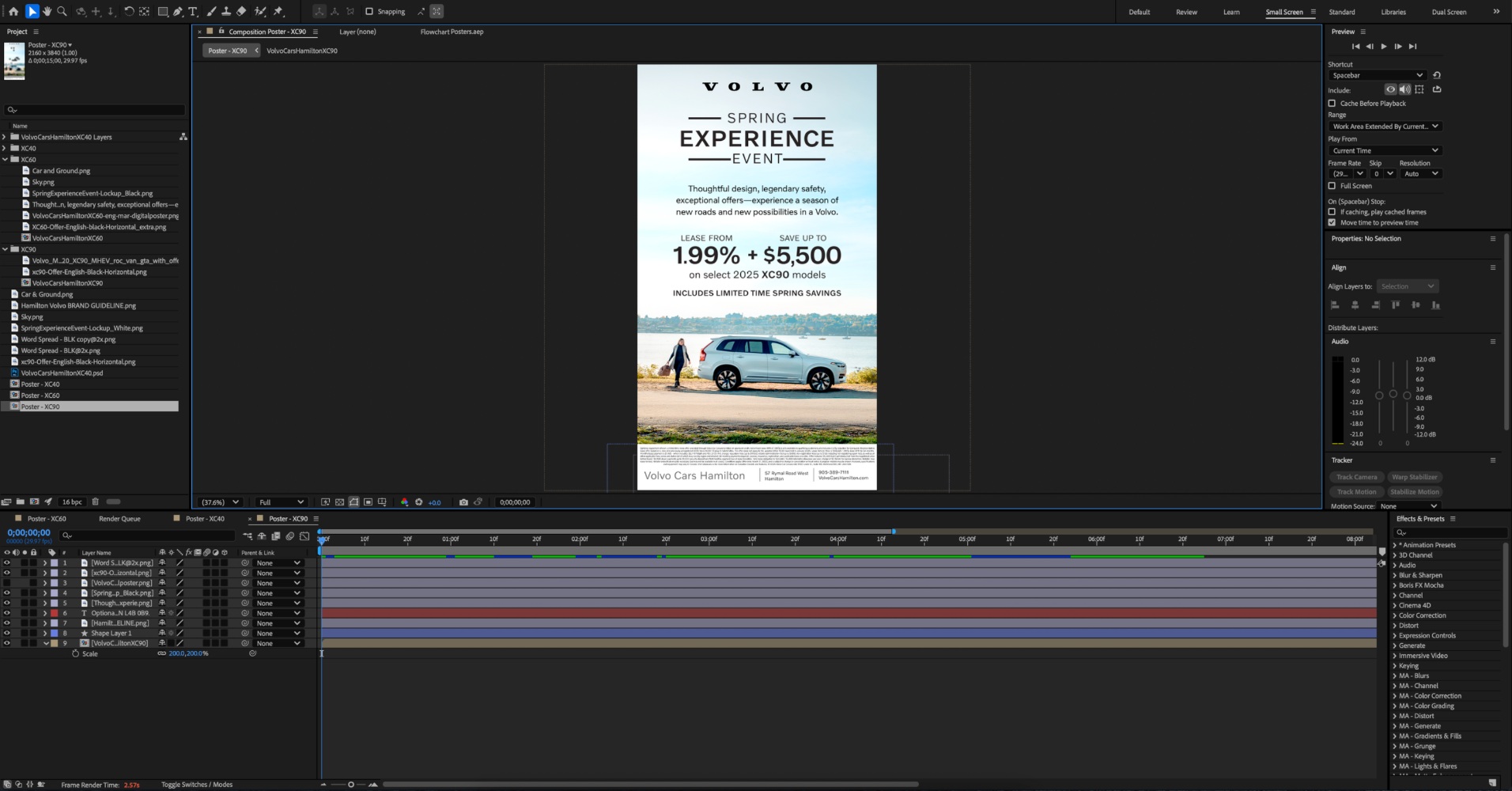1512x791 pixels.
Task: Select the Pen tool in toolbar
Action: point(178,12)
